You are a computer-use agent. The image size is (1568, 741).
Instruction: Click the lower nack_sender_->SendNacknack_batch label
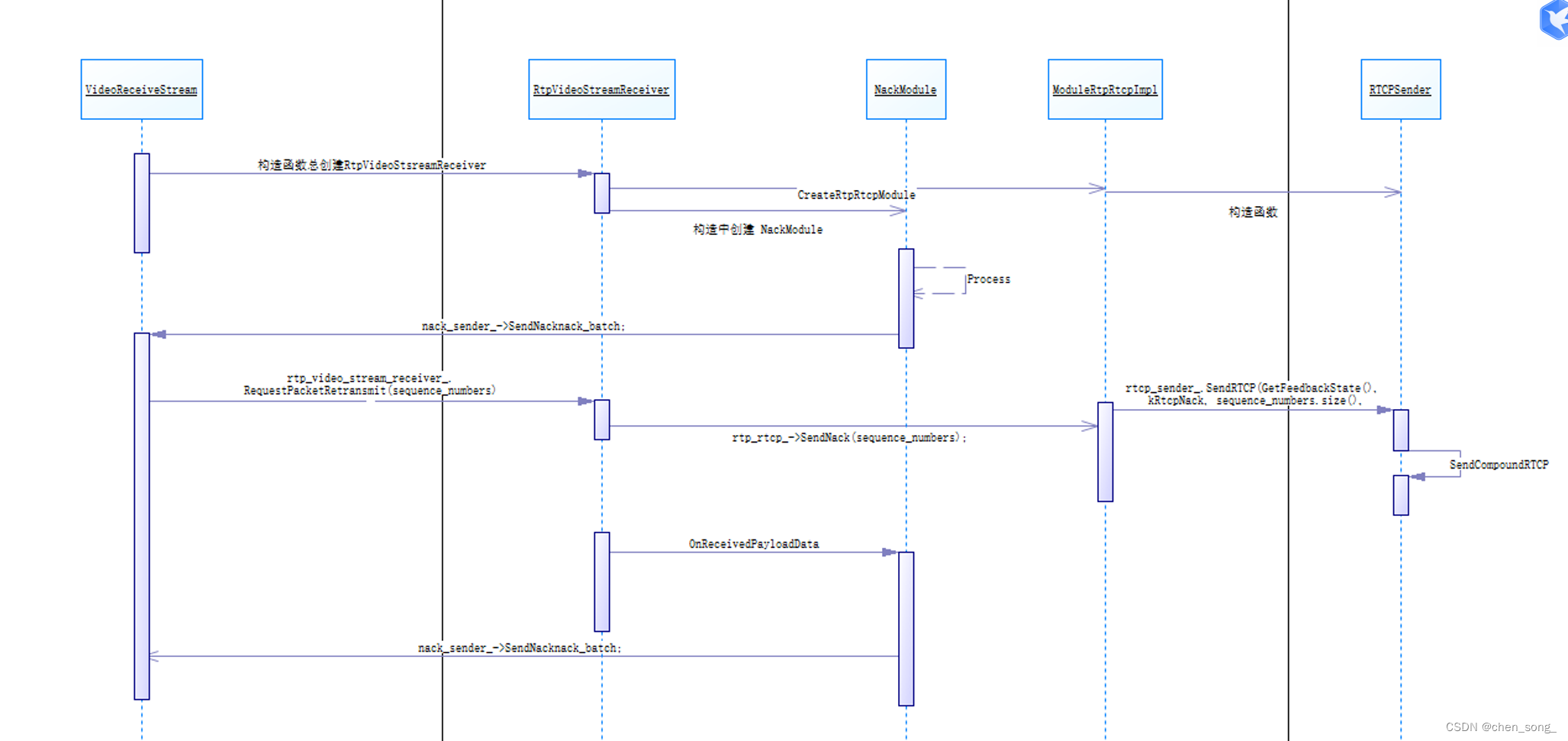click(x=520, y=648)
